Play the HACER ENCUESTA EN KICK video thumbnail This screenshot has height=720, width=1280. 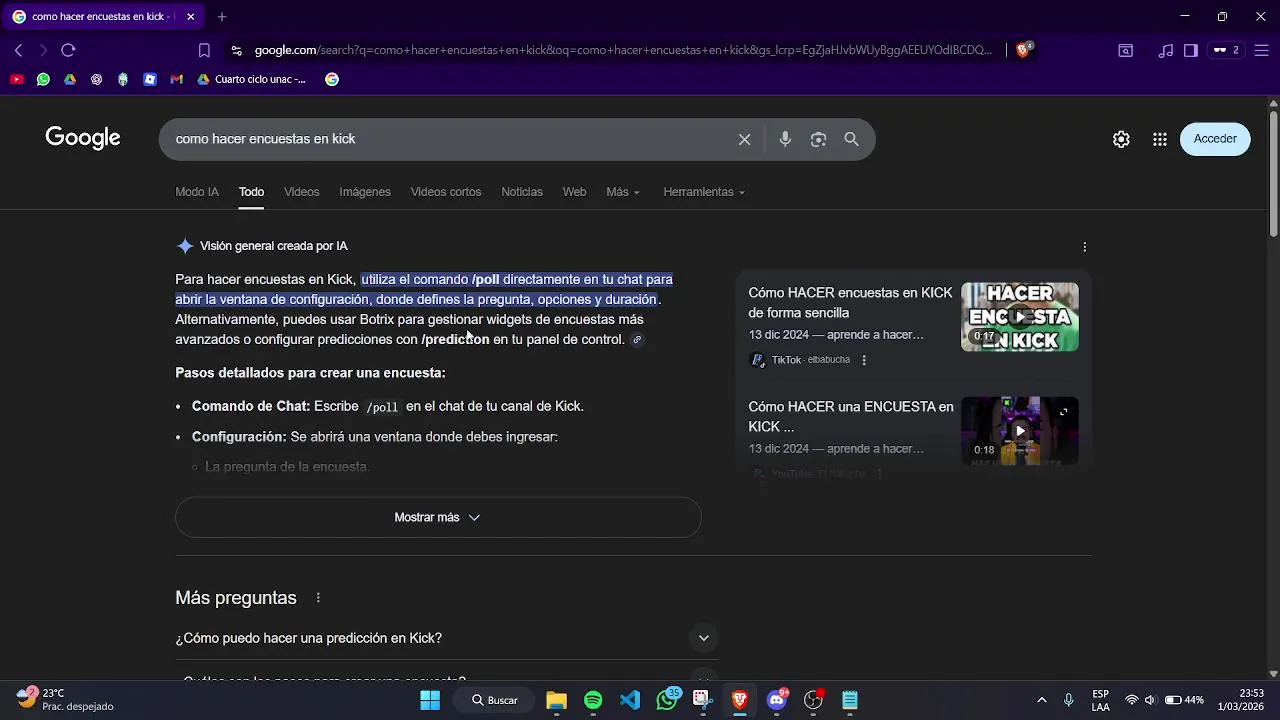click(x=1020, y=317)
